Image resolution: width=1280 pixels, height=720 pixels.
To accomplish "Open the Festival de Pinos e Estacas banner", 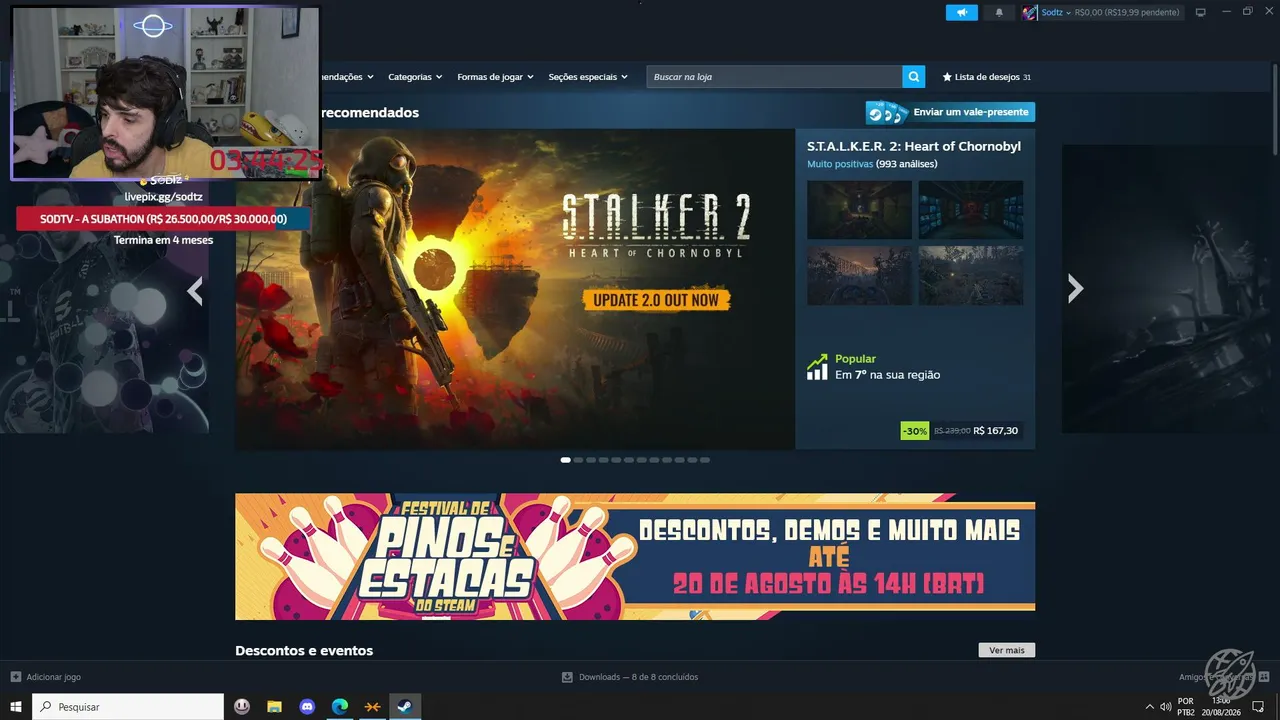I will pos(635,556).
